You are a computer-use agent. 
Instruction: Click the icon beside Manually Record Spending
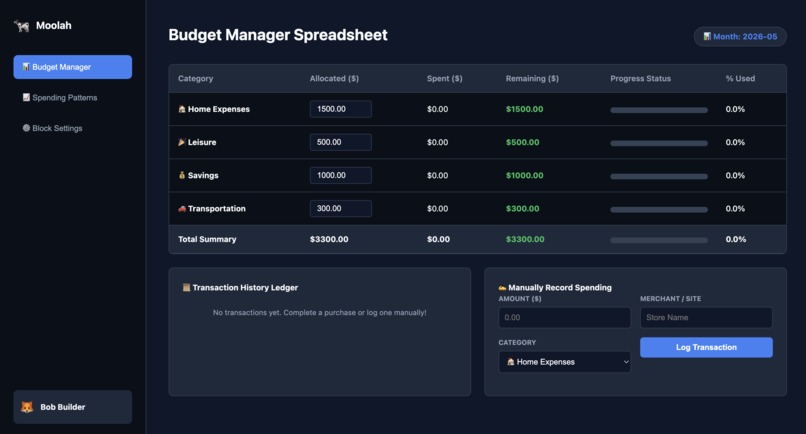click(502, 287)
